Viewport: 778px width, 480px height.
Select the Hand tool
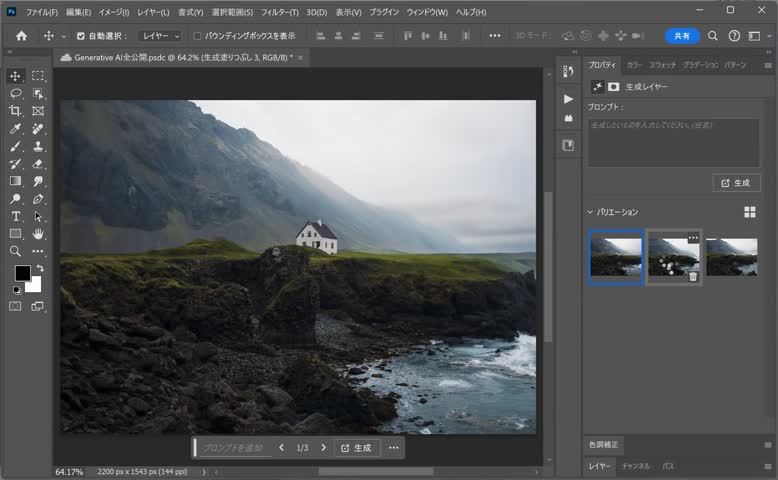38,234
